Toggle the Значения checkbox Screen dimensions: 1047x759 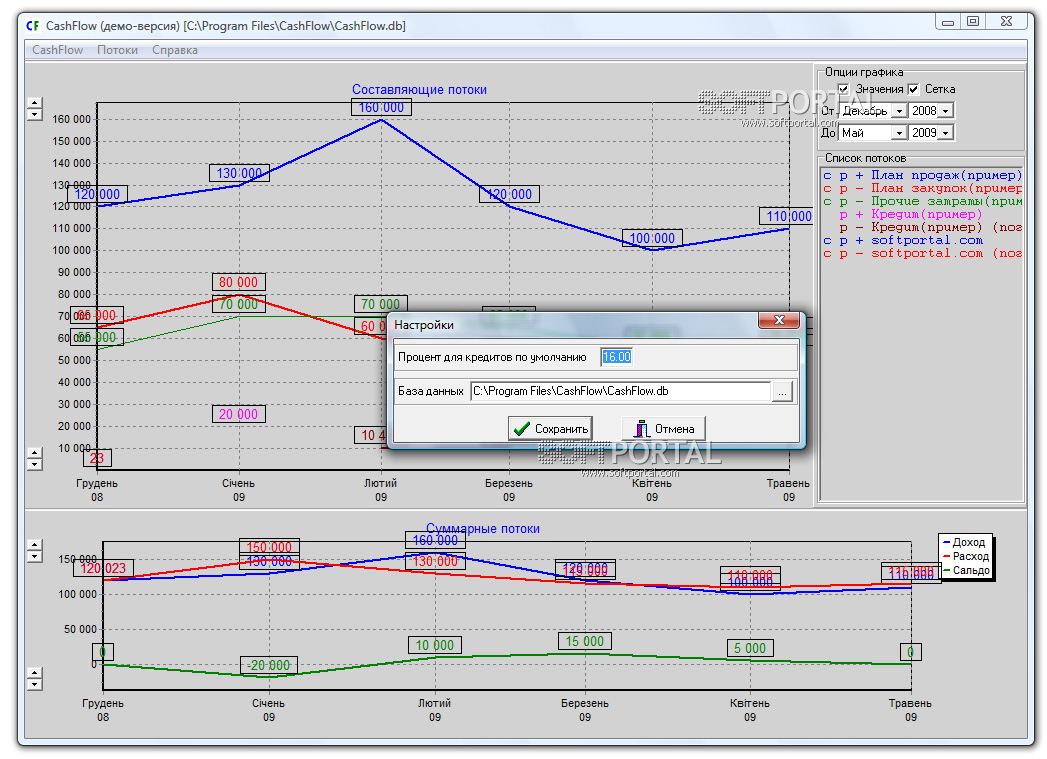844,89
